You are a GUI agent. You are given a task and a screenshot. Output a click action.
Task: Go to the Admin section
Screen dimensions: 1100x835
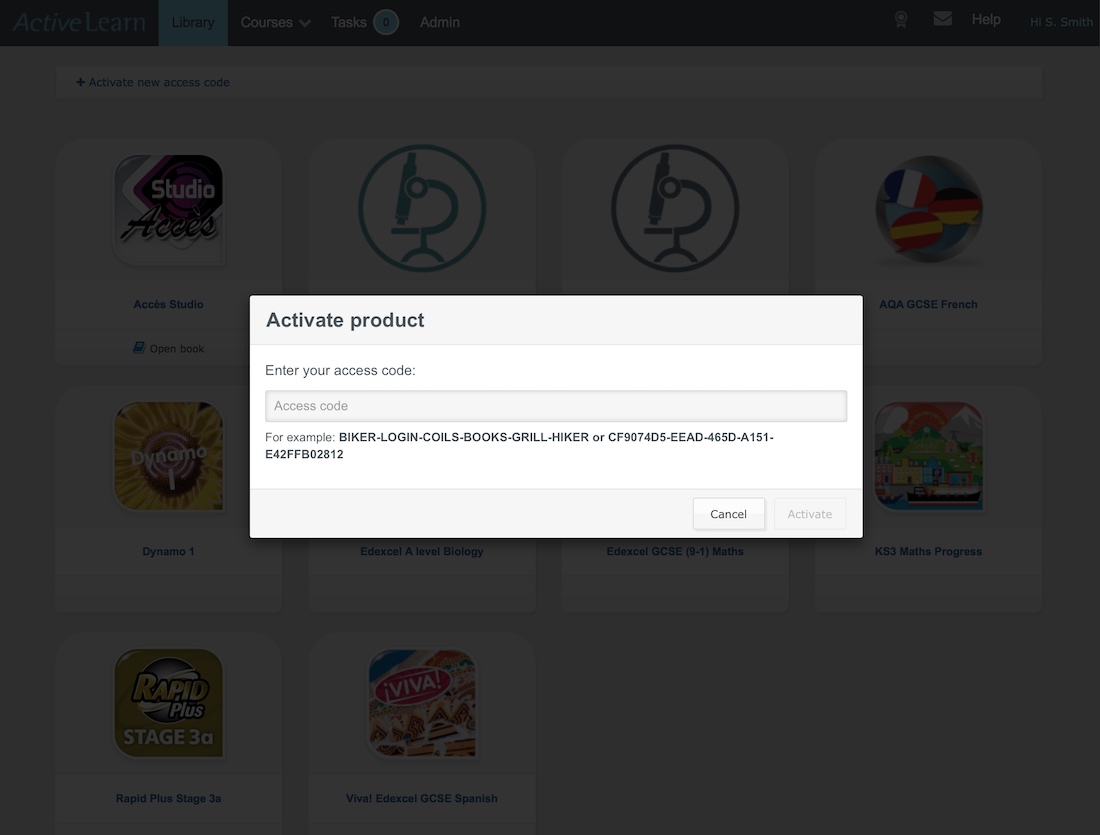[x=440, y=22]
